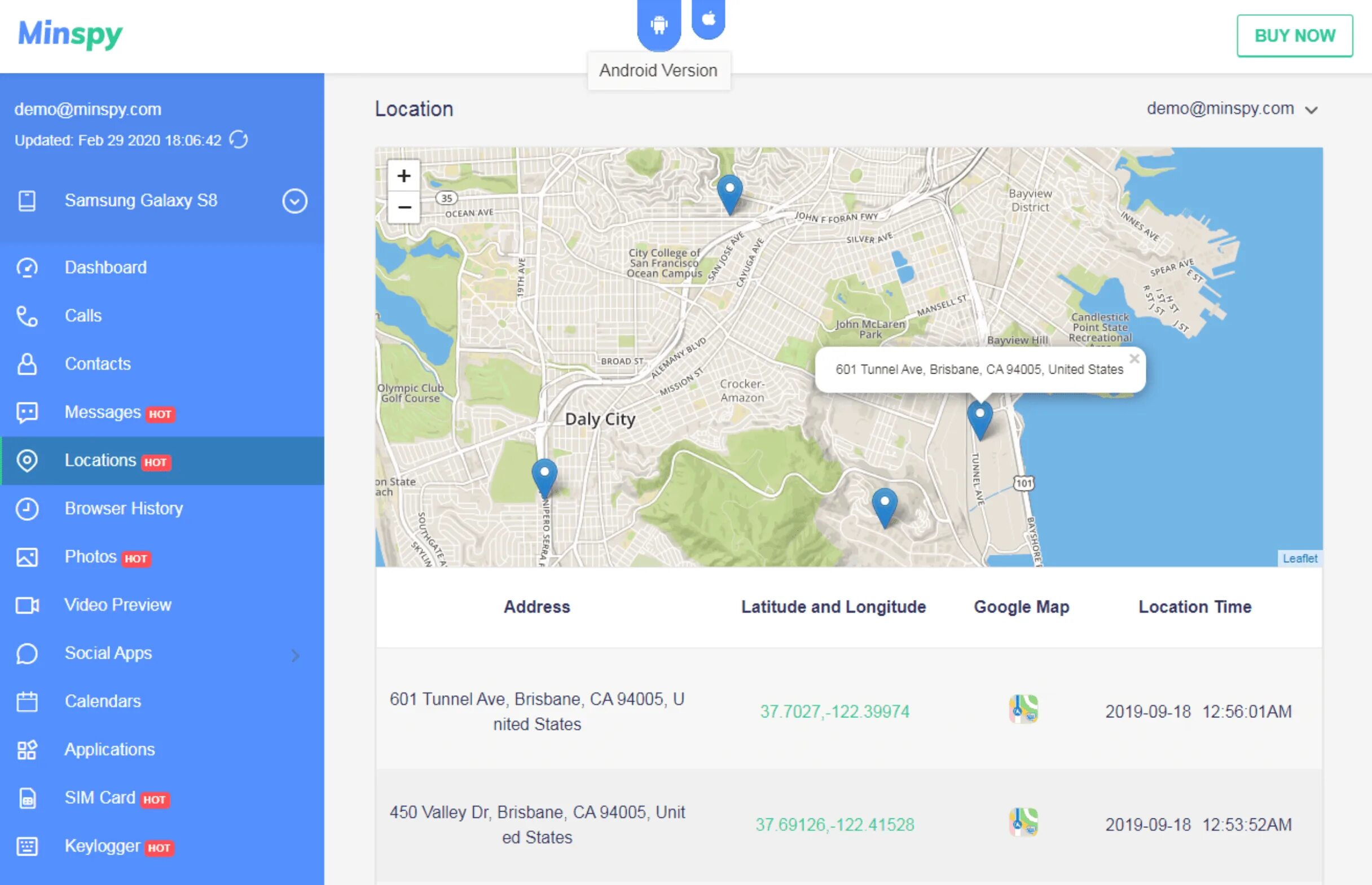Viewport: 1372px width, 885px height.
Task: Click the Locations icon in sidebar
Action: [26, 460]
